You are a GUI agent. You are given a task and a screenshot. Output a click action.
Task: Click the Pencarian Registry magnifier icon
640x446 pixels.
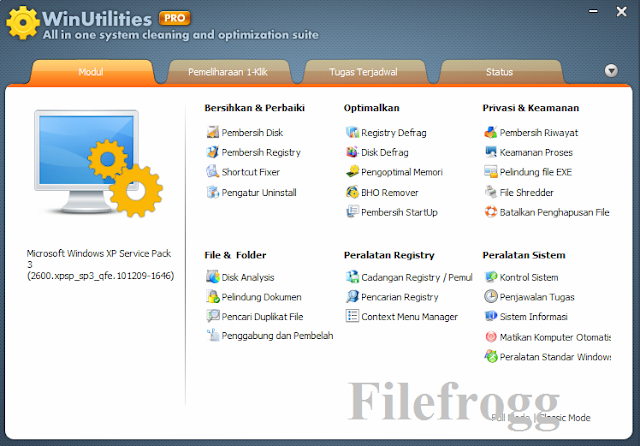(x=352, y=296)
